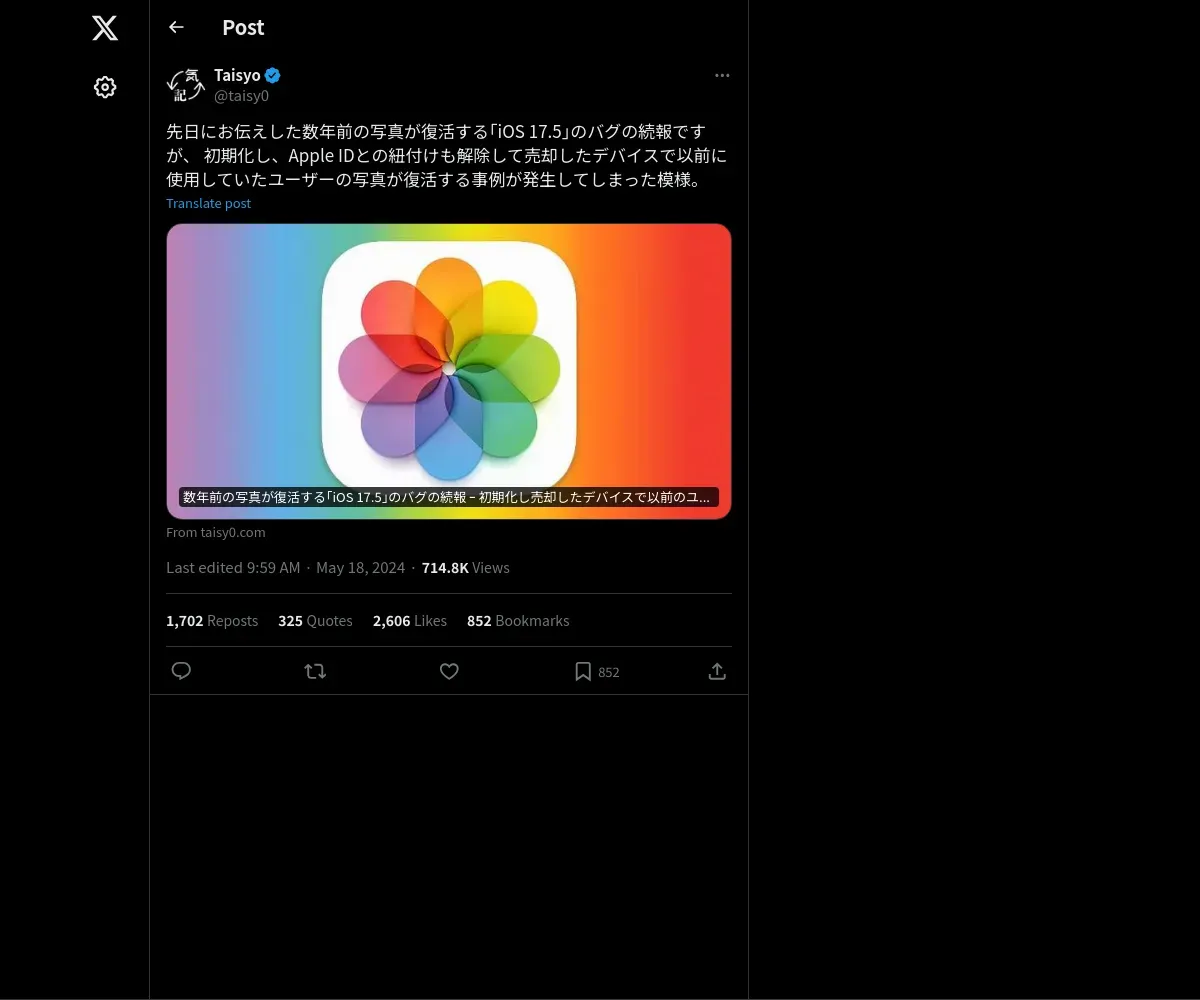1200x1000 pixels.
Task: Click Translate post link
Action: [208, 203]
